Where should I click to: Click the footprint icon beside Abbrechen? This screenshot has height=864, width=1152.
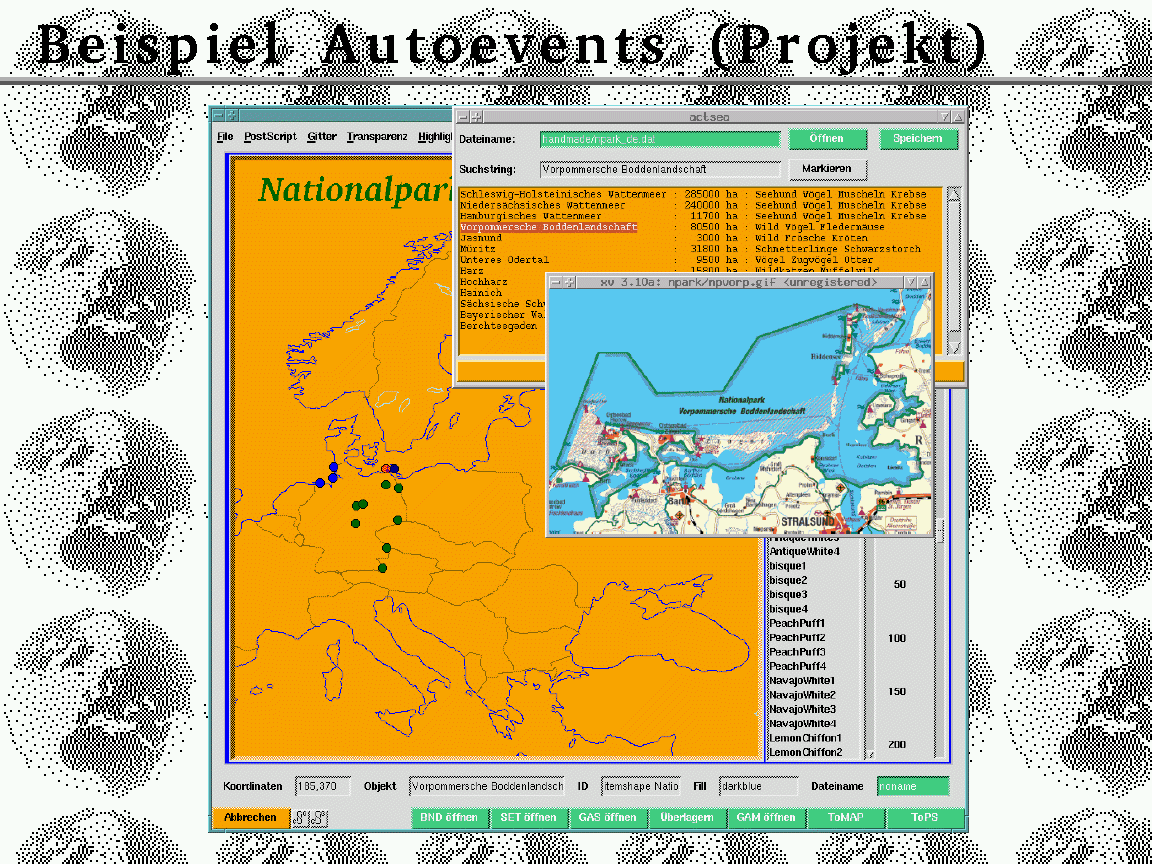pyautogui.click(x=310, y=818)
